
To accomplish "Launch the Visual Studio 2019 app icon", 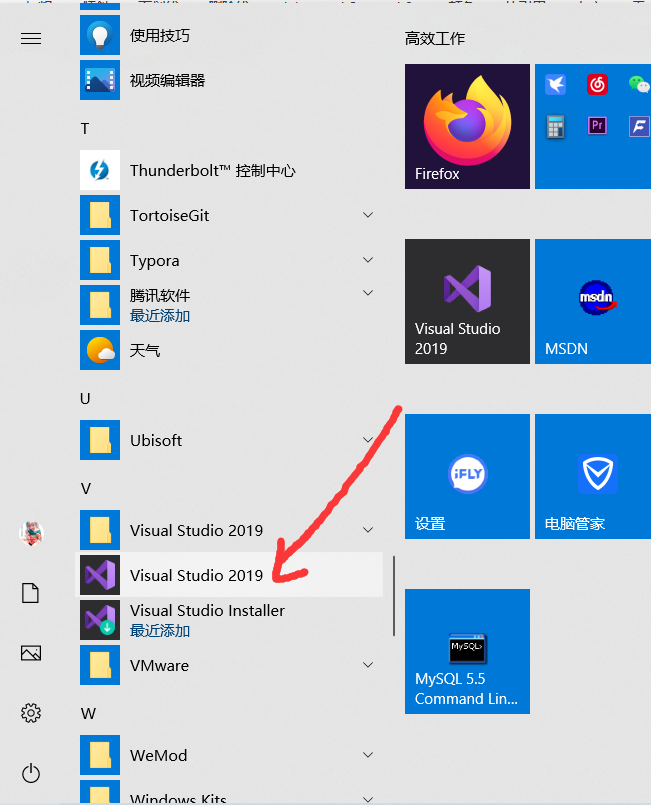I will 100,575.
